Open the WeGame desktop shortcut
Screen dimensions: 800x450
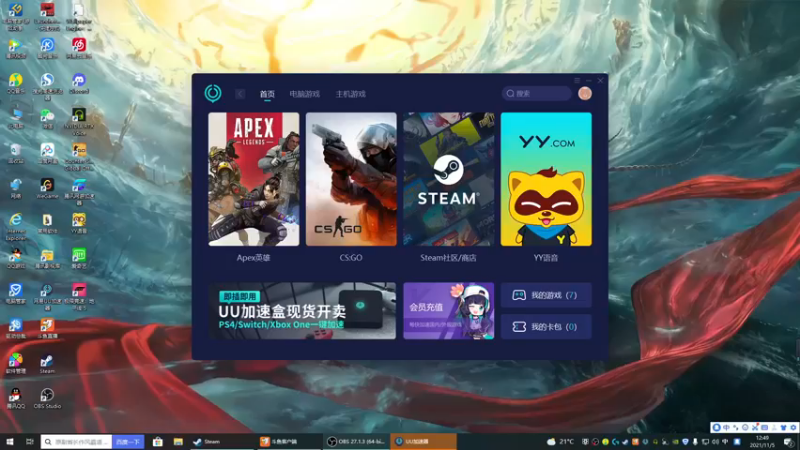click(x=47, y=188)
